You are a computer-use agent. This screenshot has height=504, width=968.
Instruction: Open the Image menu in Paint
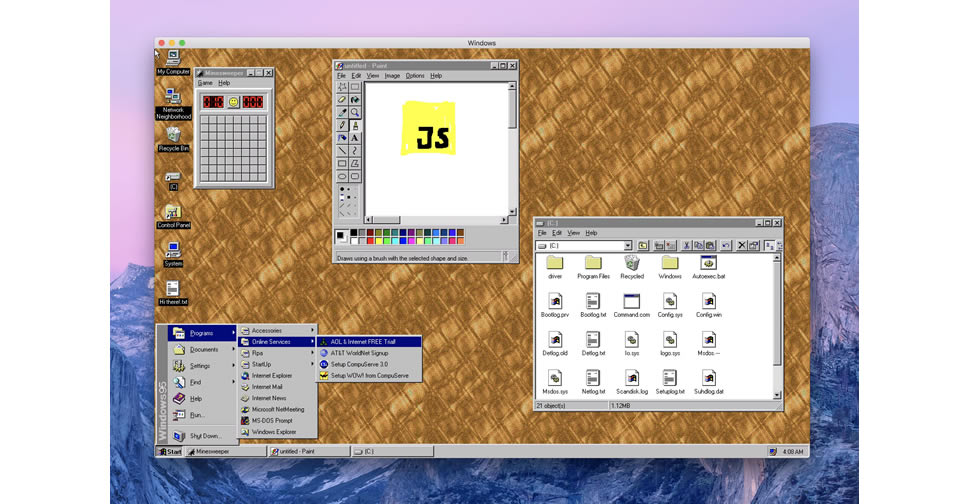coord(392,76)
